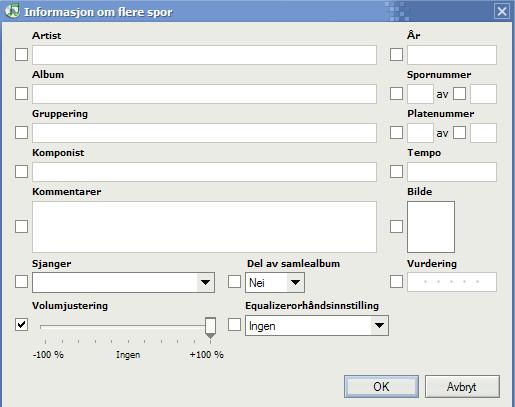Click the iTunes icon in title bar
This screenshot has height=407, width=515.
pos(12,11)
